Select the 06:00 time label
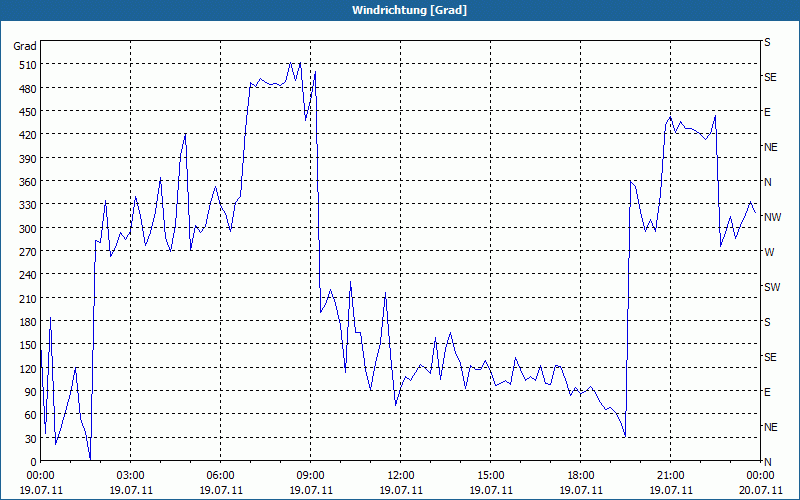800x500 pixels. click(220, 476)
